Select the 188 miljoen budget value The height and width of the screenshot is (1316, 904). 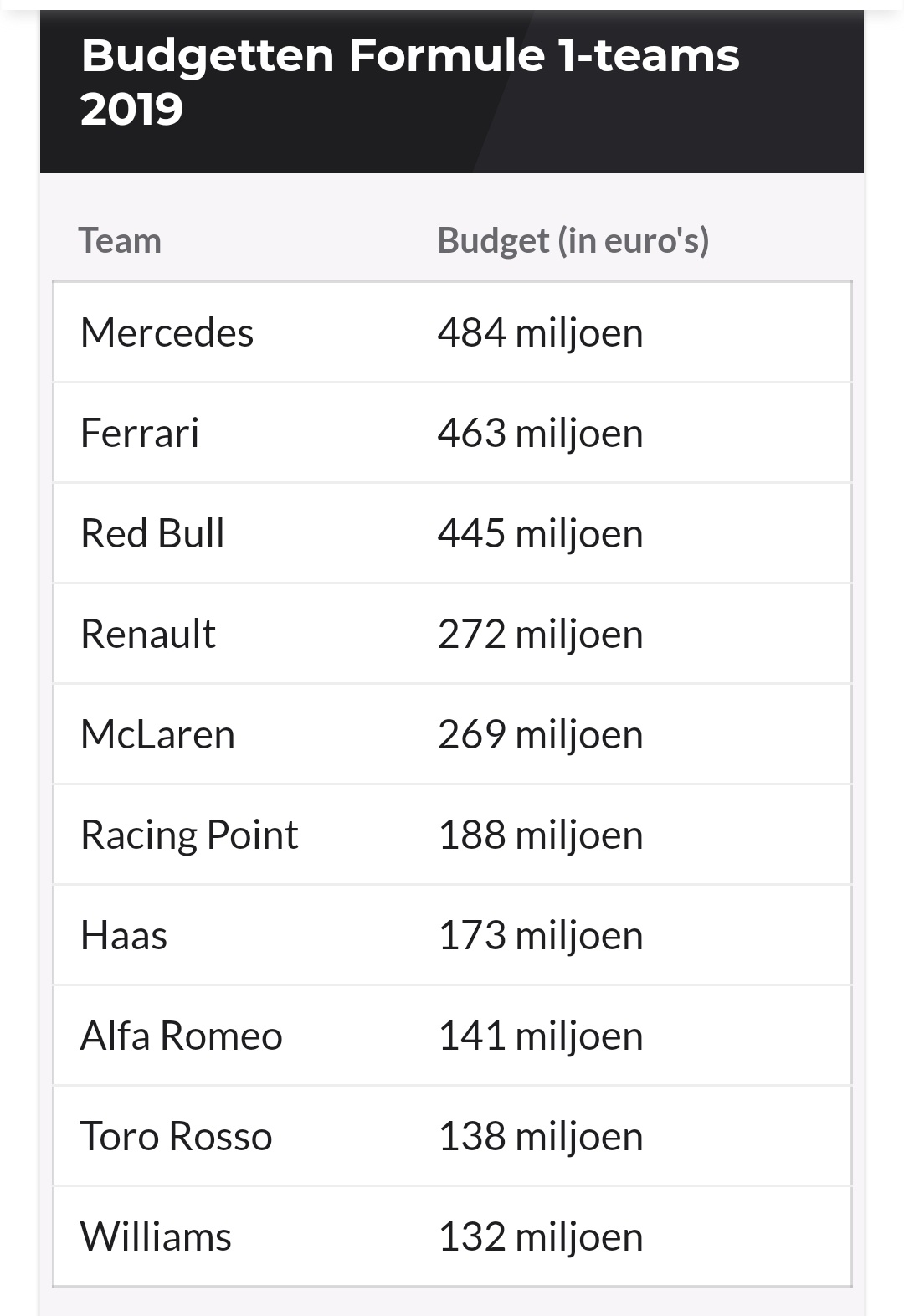point(540,835)
